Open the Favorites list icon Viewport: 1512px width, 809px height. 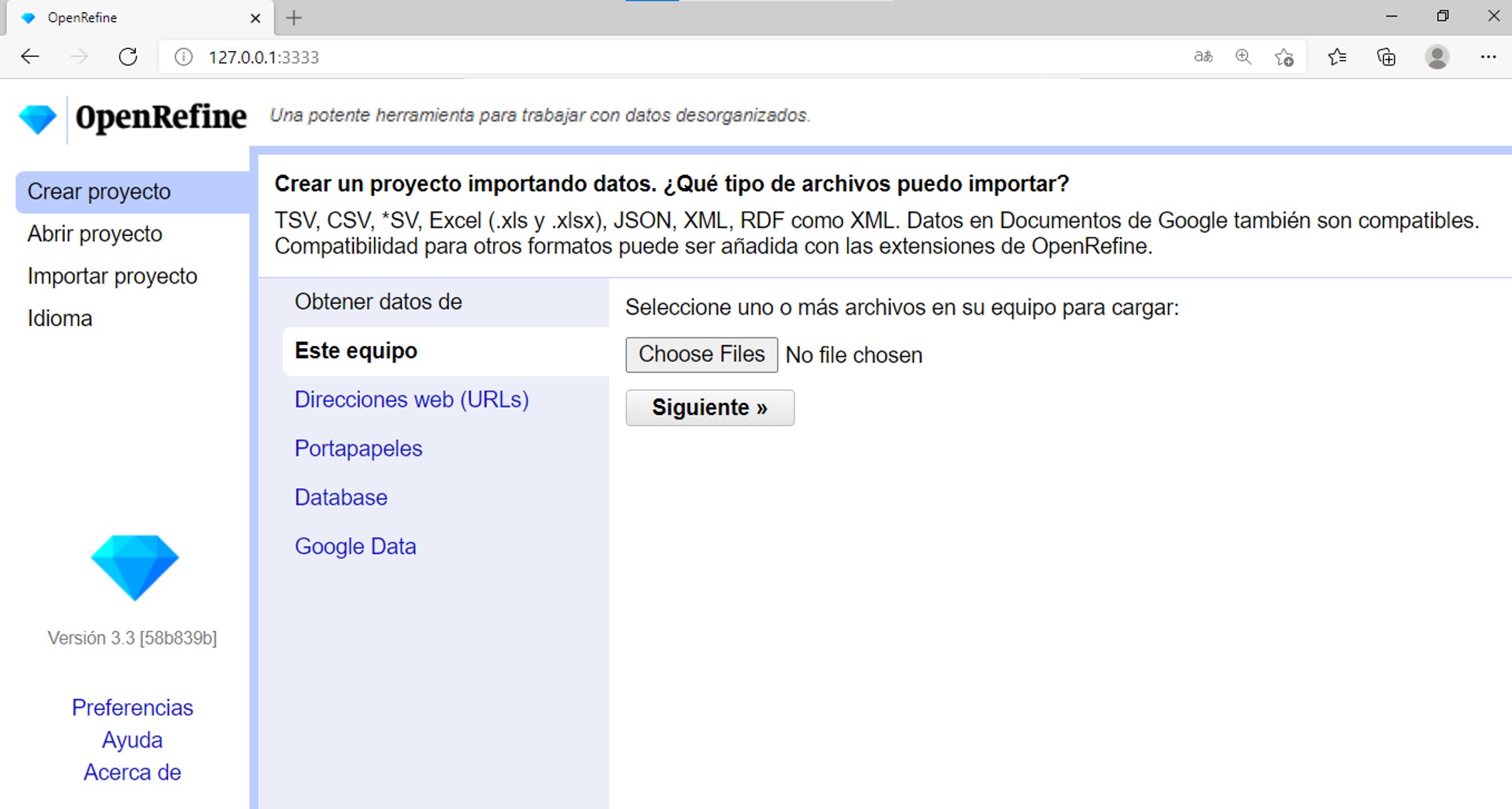[1337, 57]
